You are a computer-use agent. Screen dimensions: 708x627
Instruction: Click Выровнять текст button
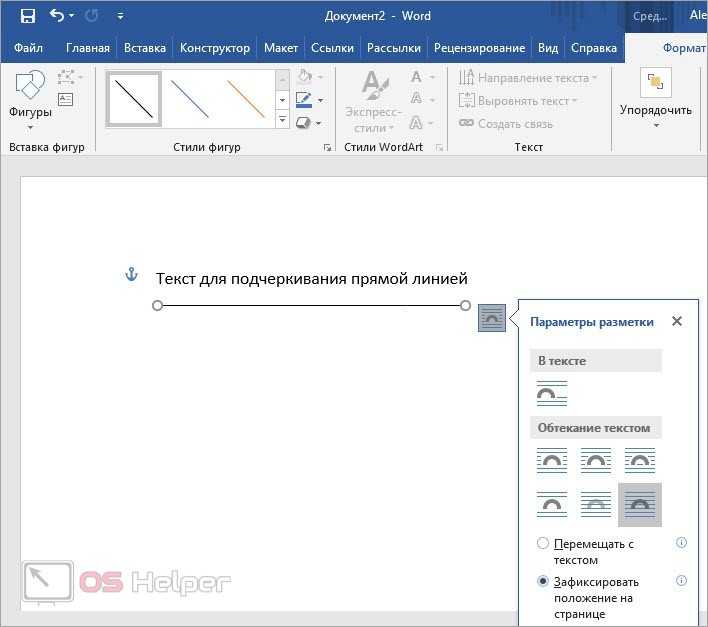coord(518,101)
